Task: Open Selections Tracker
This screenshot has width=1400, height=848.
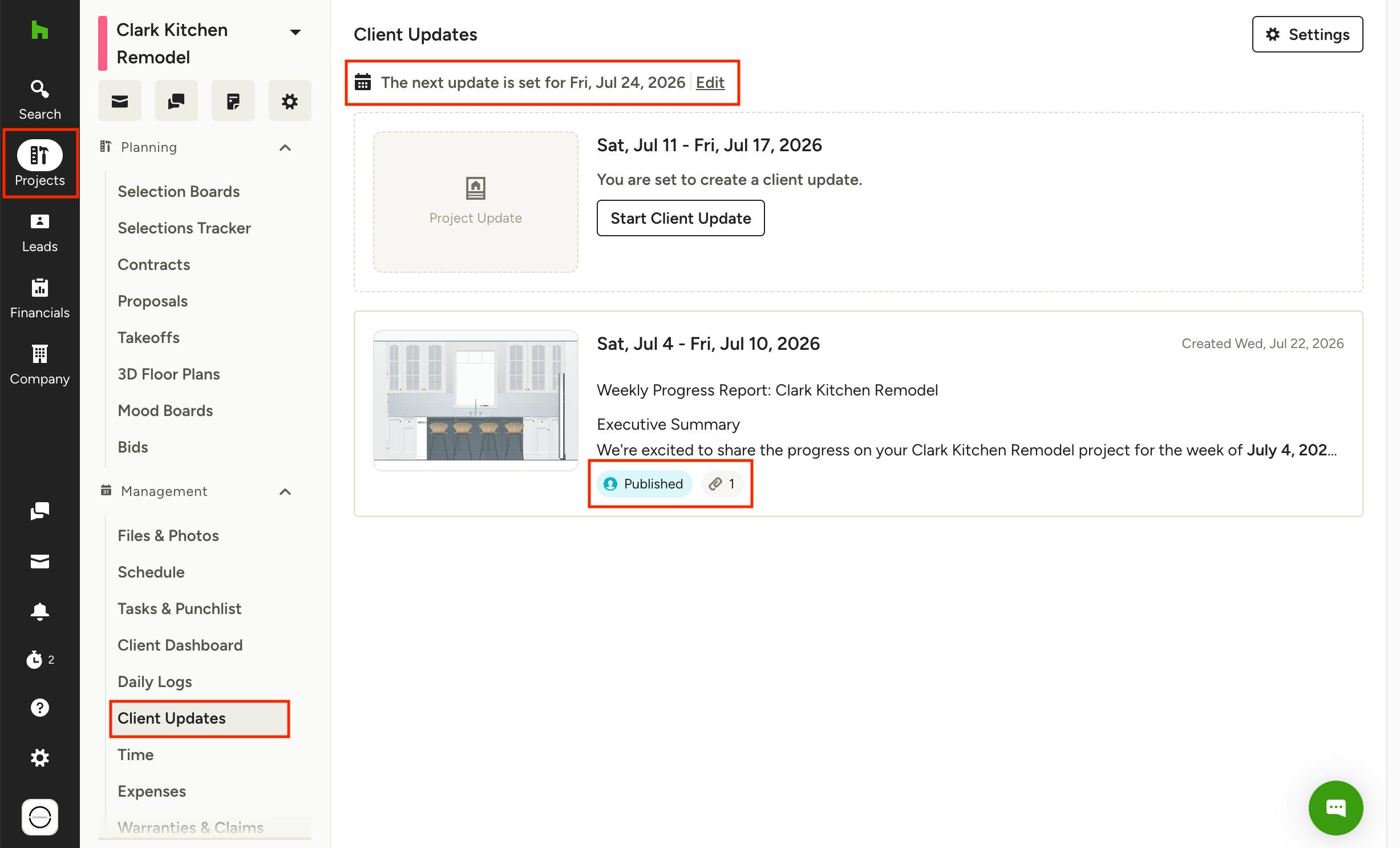Action: coord(184,228)
